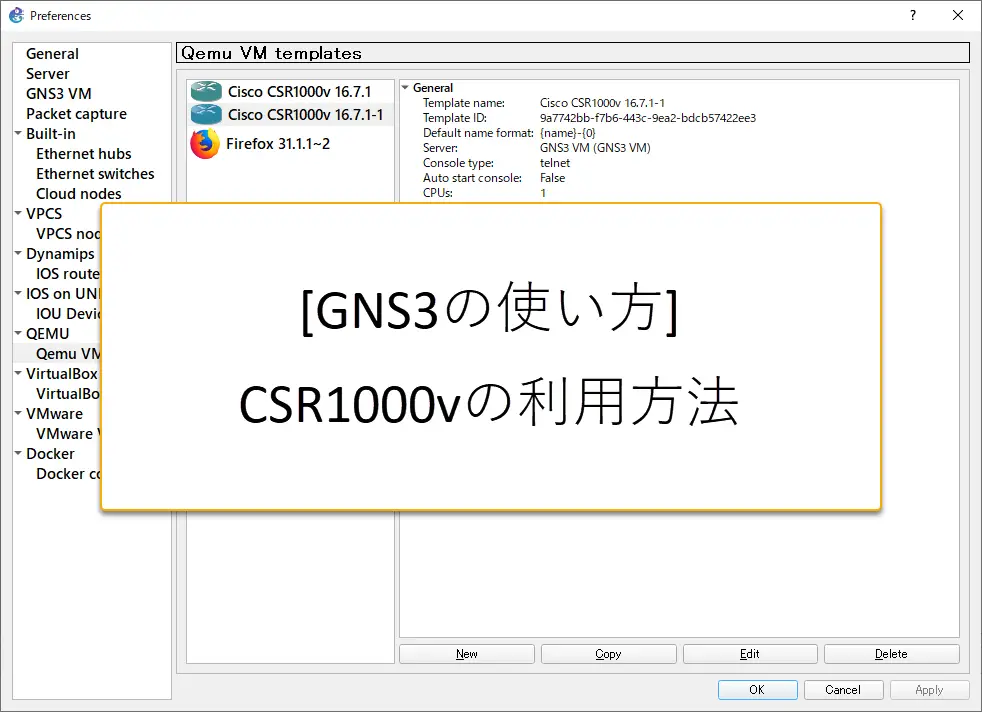
Task: Click the Server value GNS3 VM (GNS3 VM)
Action: click(595, 148)
